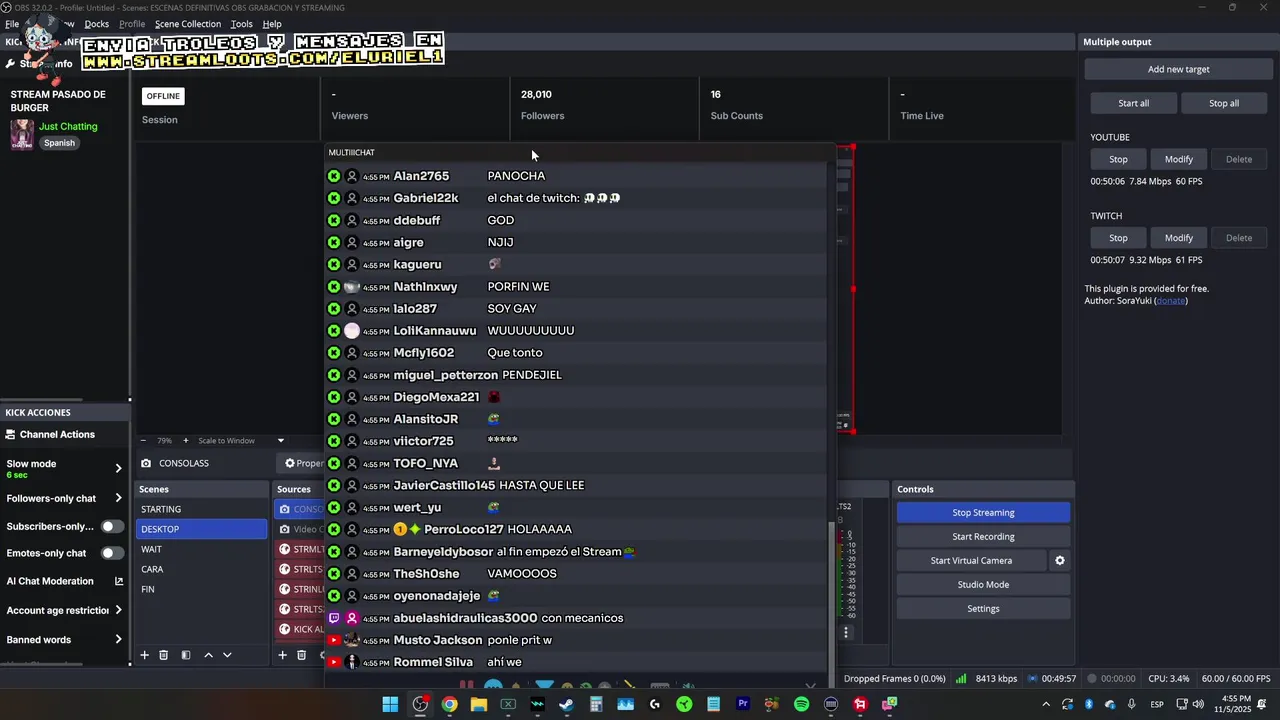
Task: Open audio mixer three-dot options menu
Action: [x=846, y=632]
